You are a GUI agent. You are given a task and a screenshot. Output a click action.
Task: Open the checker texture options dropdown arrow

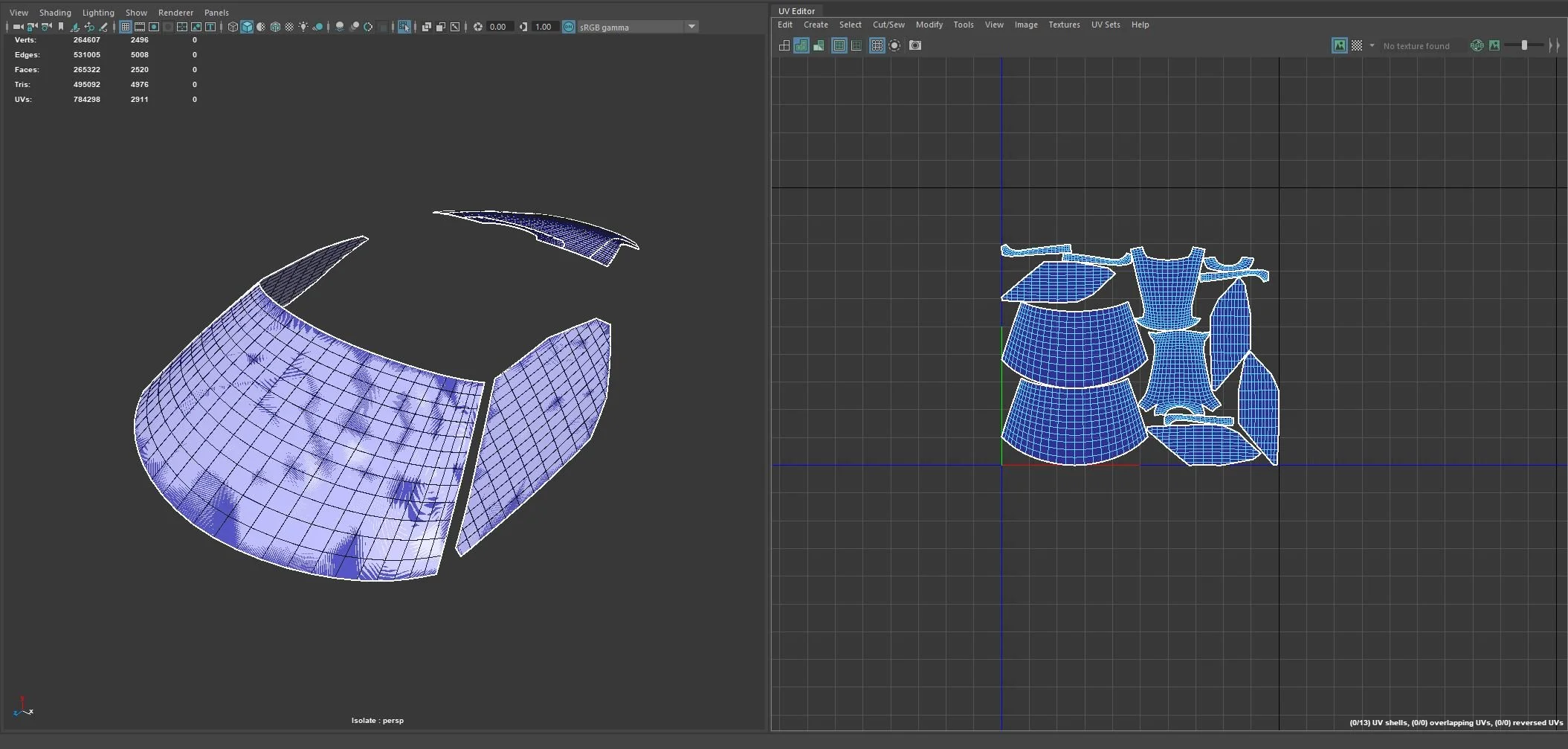click(1372, 45)
